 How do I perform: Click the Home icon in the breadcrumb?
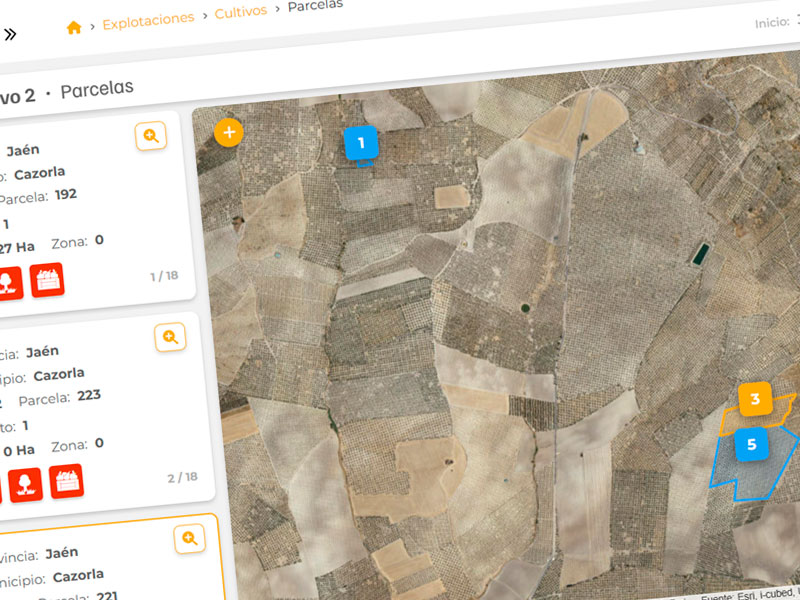point(73,27)
